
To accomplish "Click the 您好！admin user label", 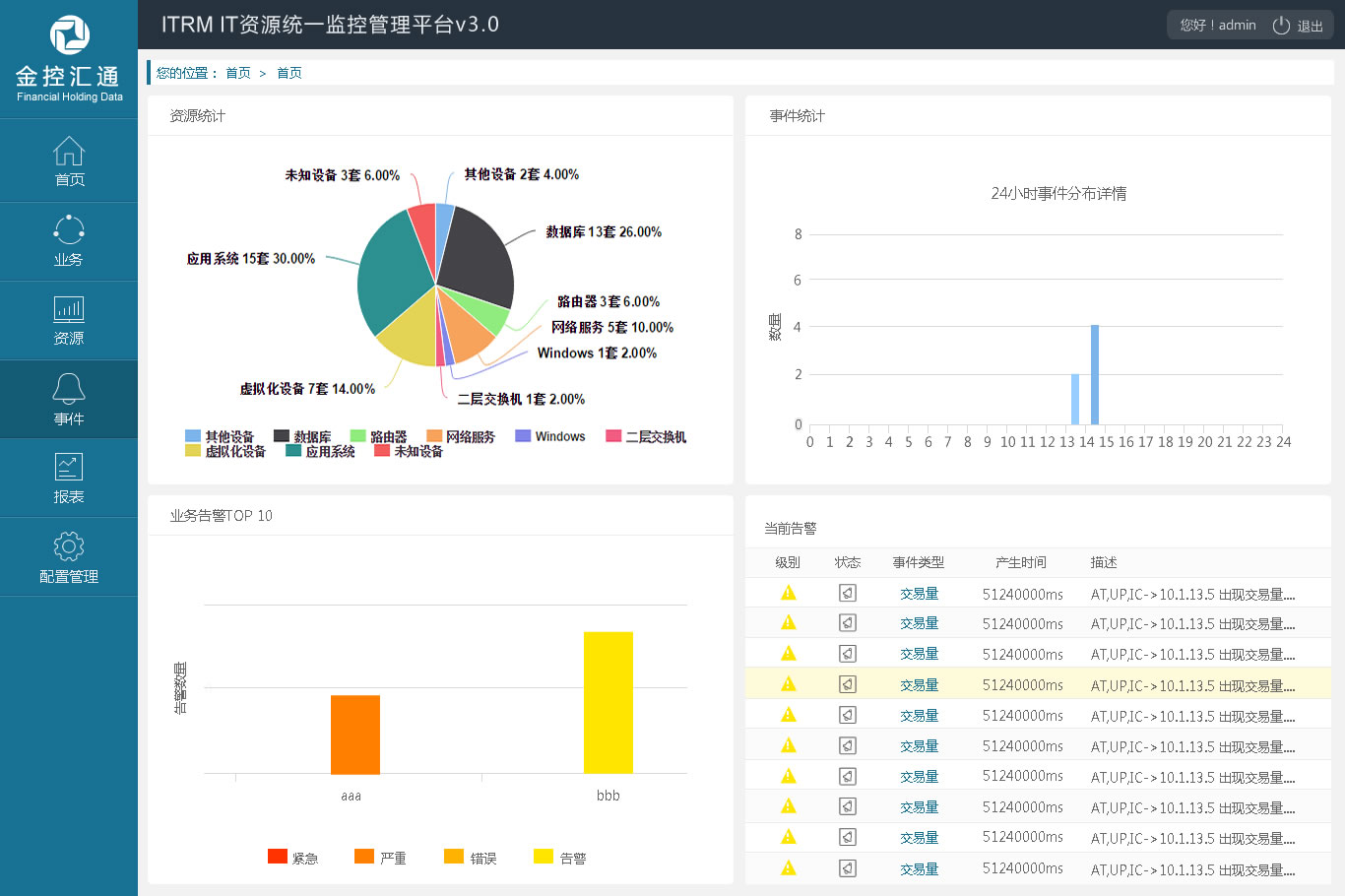I will coord(1218,26).
